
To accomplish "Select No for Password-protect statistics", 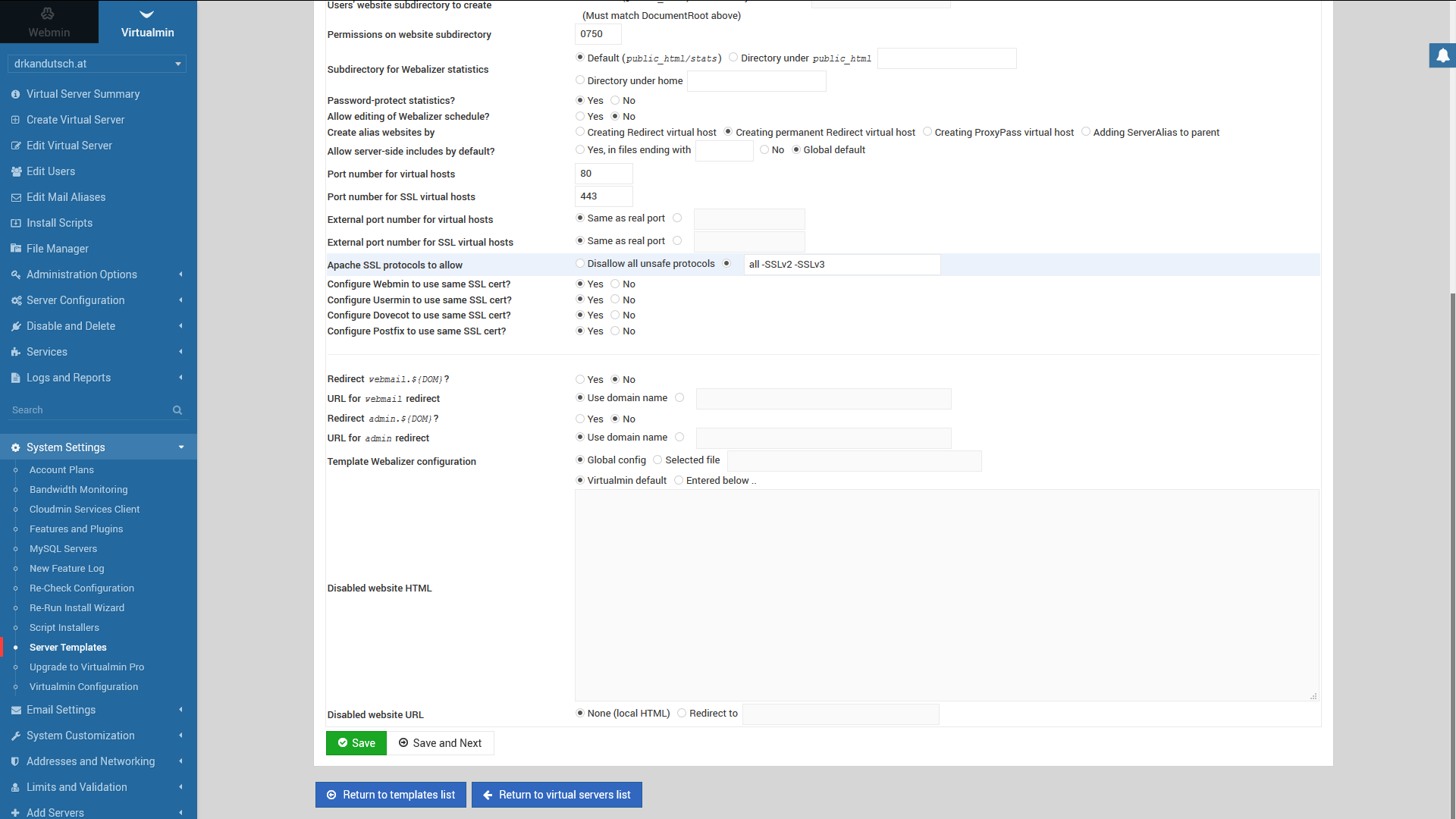I will 615,100.
